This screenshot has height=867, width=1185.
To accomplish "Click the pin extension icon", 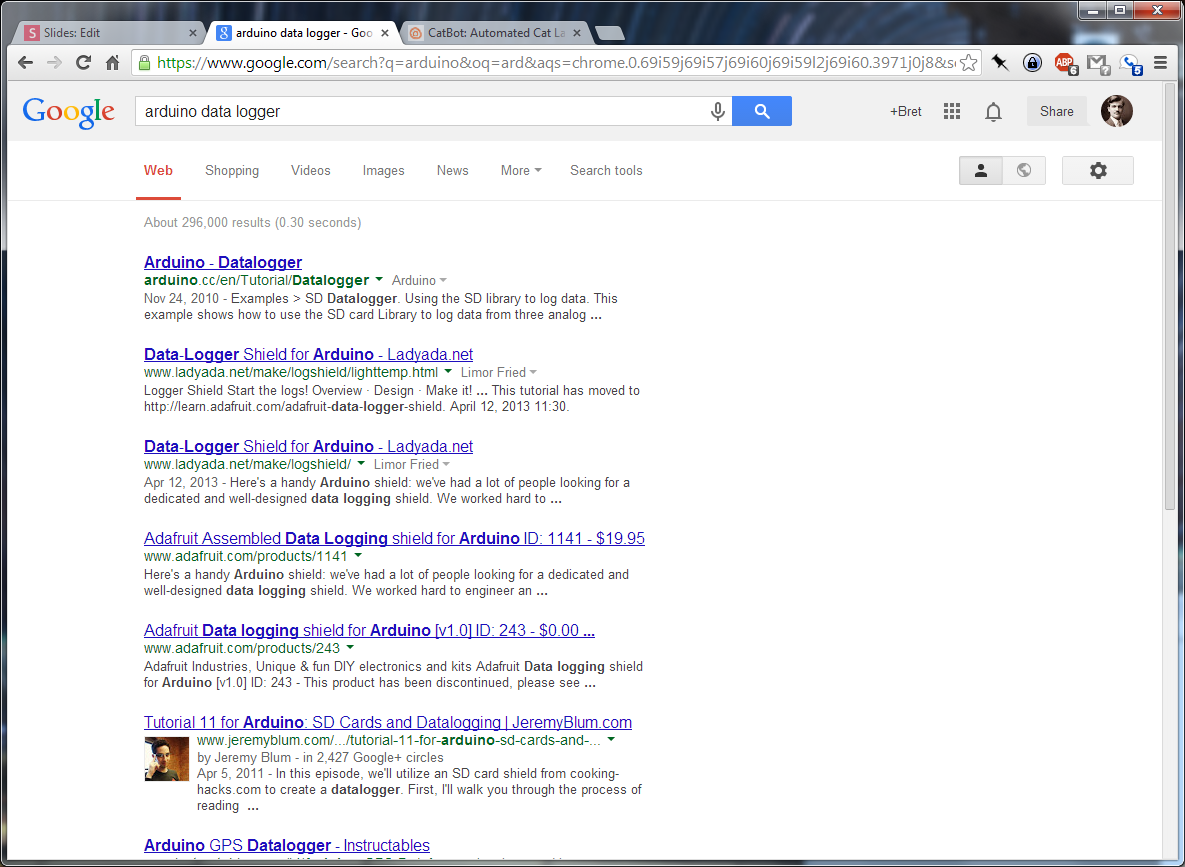I will click(1000, 63).
